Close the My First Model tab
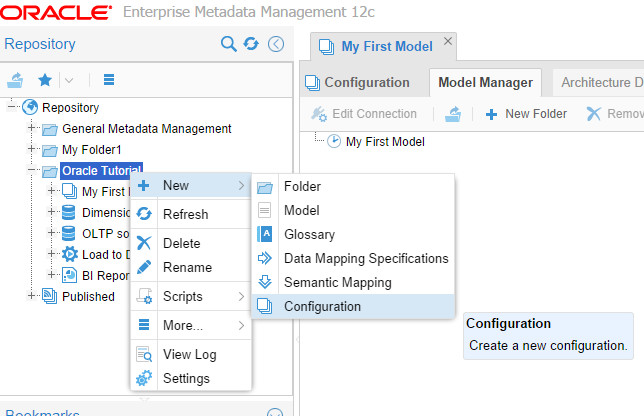This screenshot has width=644, height=416. (x=448, y=41)
